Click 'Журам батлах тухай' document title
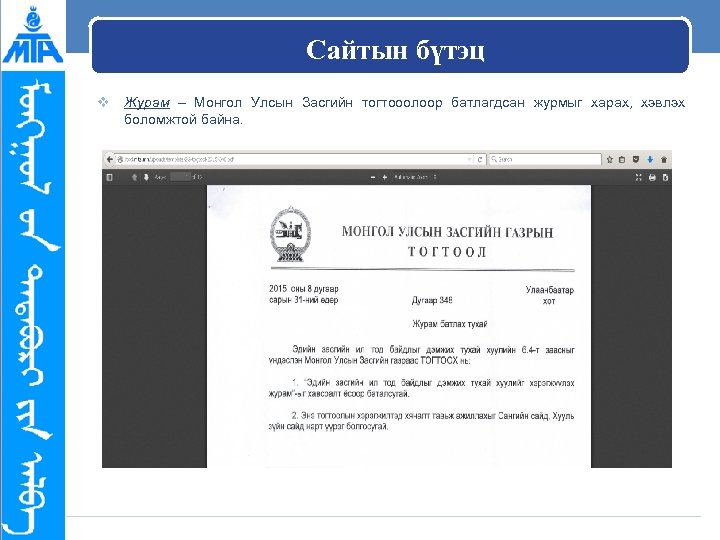The height and width of the screenshot is (540, 720). [x=450, y=324]
